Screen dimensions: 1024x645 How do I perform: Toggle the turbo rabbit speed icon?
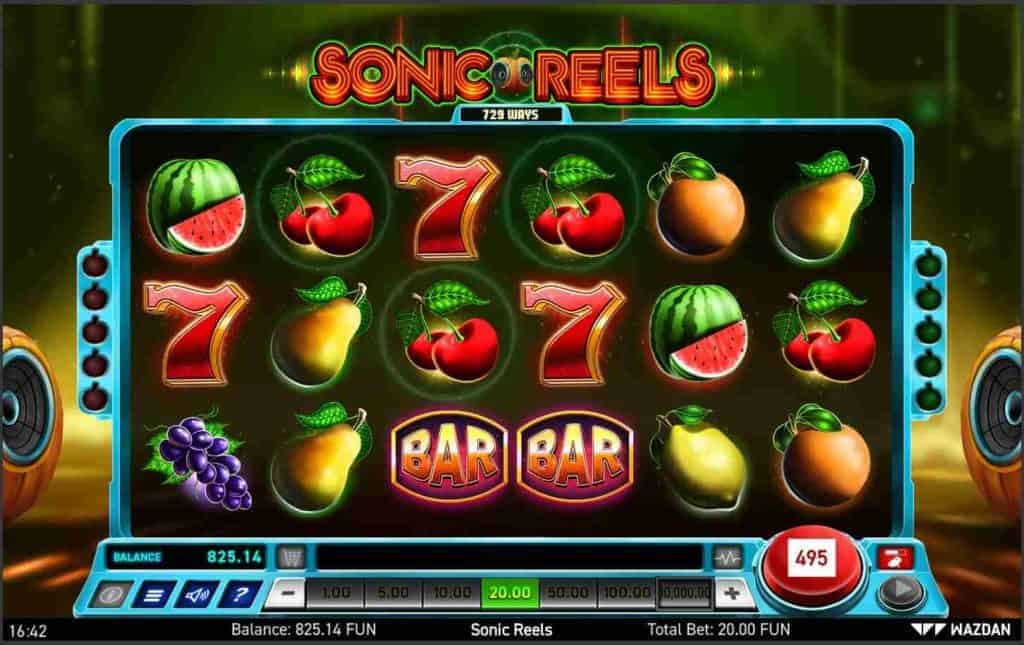click(x=895, y=558)
